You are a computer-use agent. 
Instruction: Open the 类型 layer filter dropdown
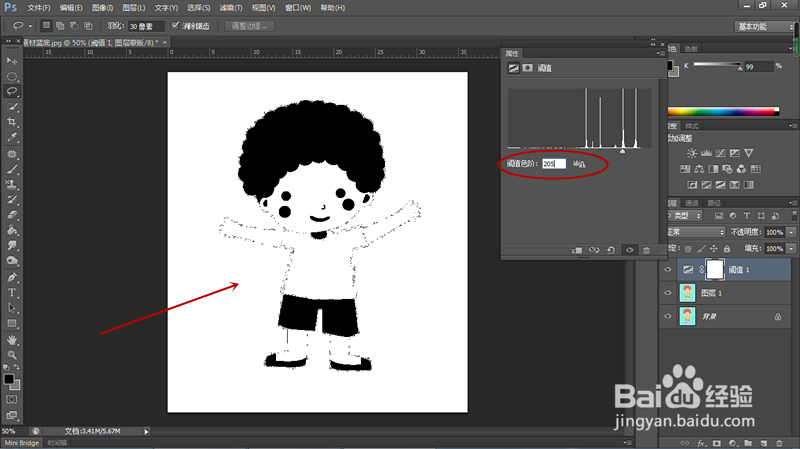(685, 216)
